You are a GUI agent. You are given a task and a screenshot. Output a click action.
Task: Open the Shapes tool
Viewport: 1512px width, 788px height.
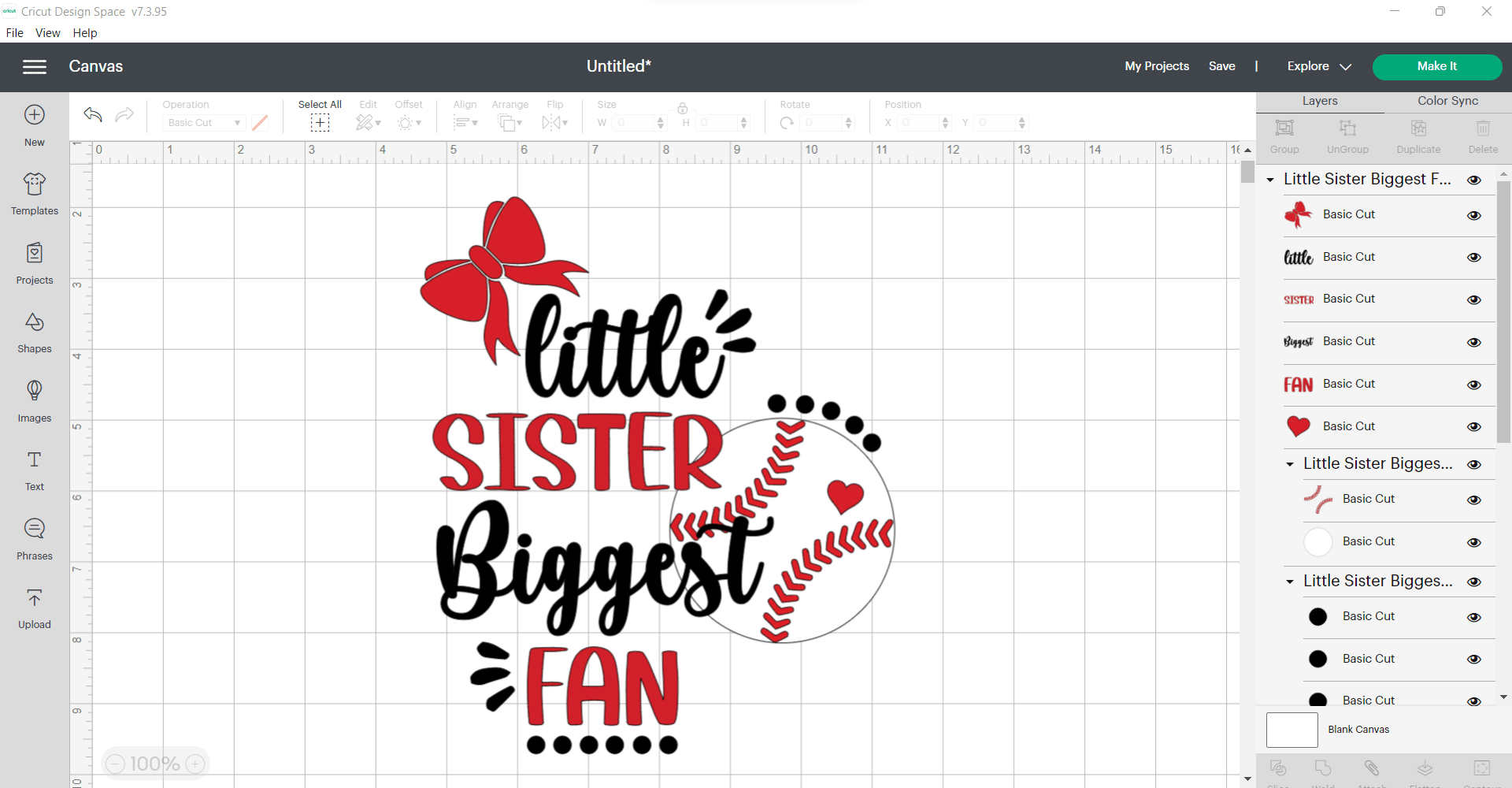[x=35, y=332]
